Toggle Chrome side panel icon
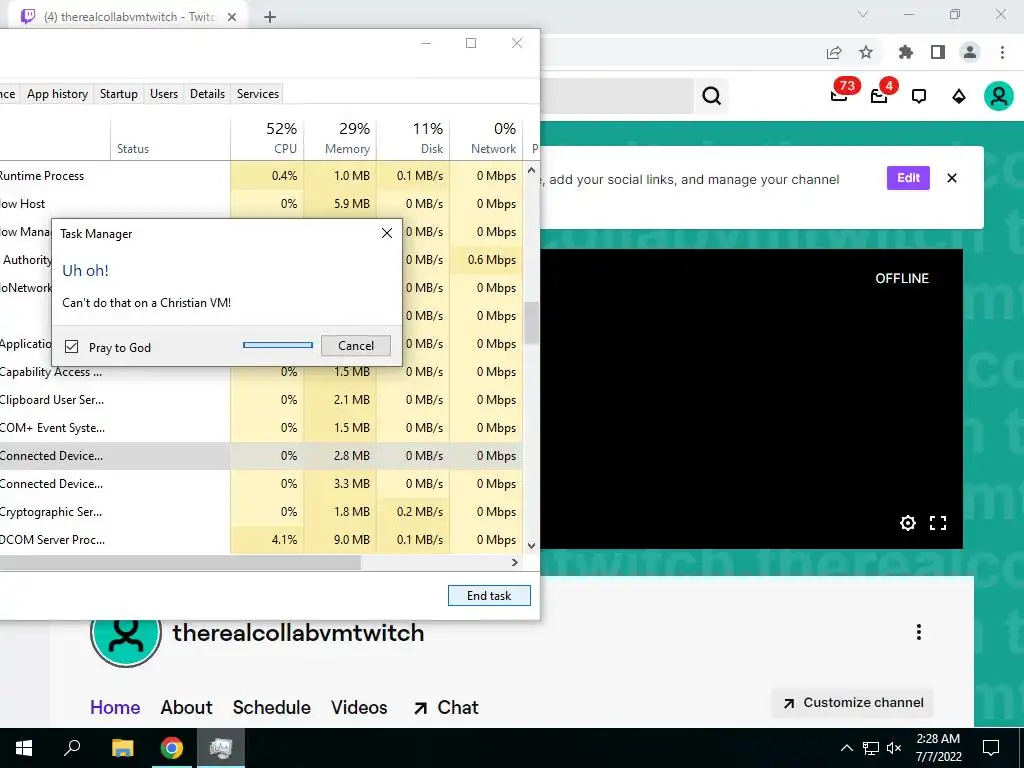Image resolution: width=1024 pixels, height=768 pixels. tap(938, 52)
